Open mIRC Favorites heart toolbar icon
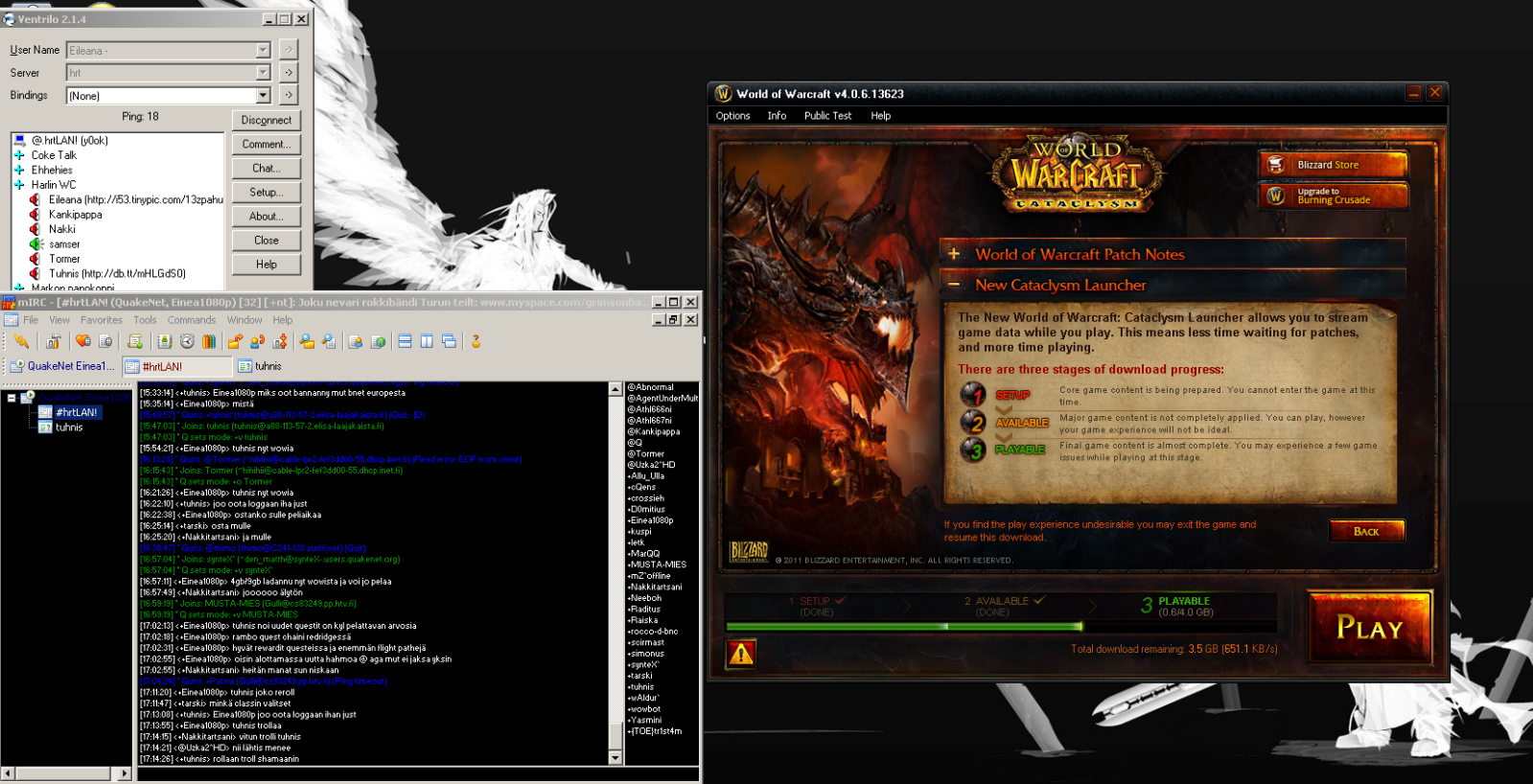The height and width of the screenshot is (784, 1533). (x=83, y=341)
